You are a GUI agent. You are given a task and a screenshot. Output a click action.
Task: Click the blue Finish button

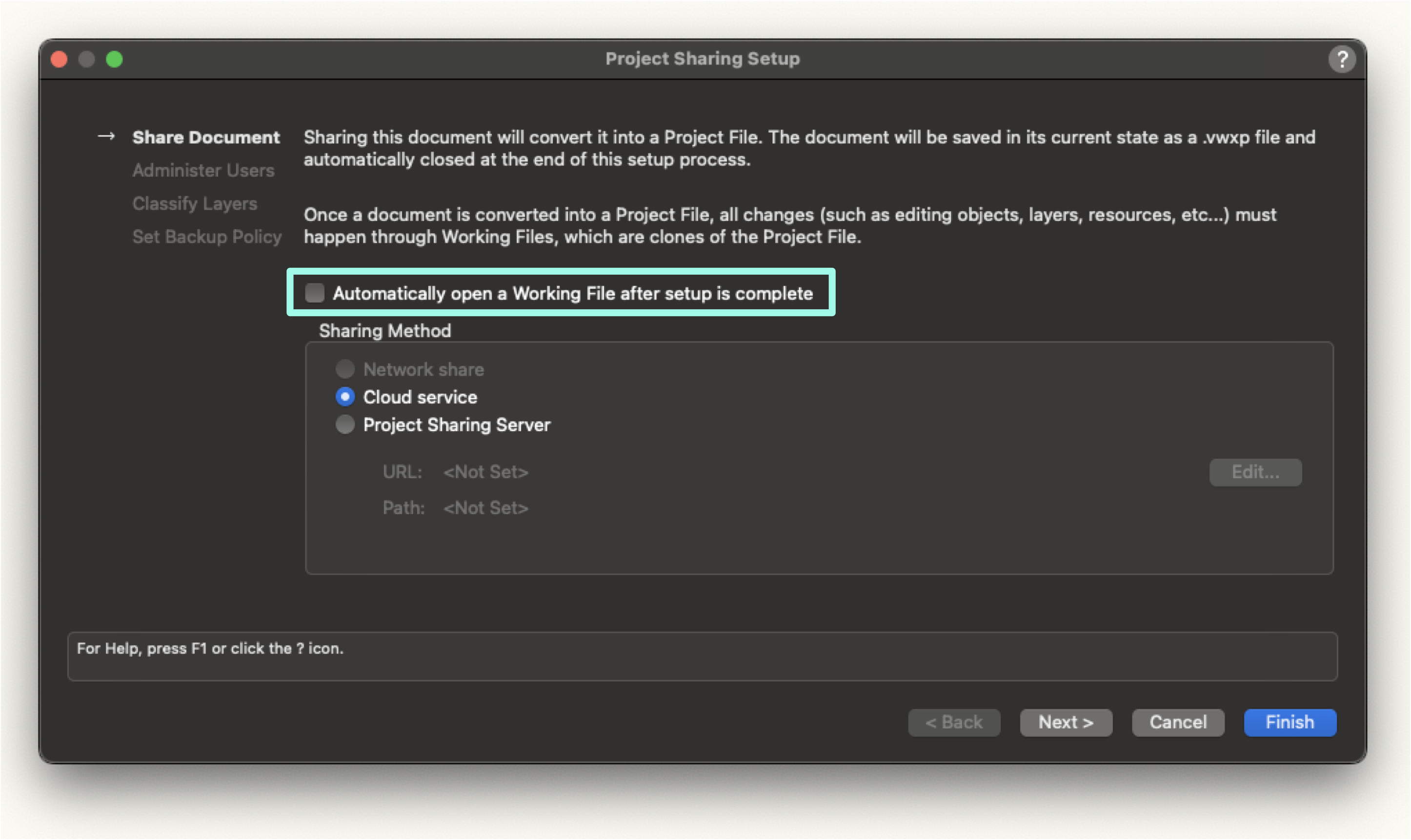pos(1290,722)
